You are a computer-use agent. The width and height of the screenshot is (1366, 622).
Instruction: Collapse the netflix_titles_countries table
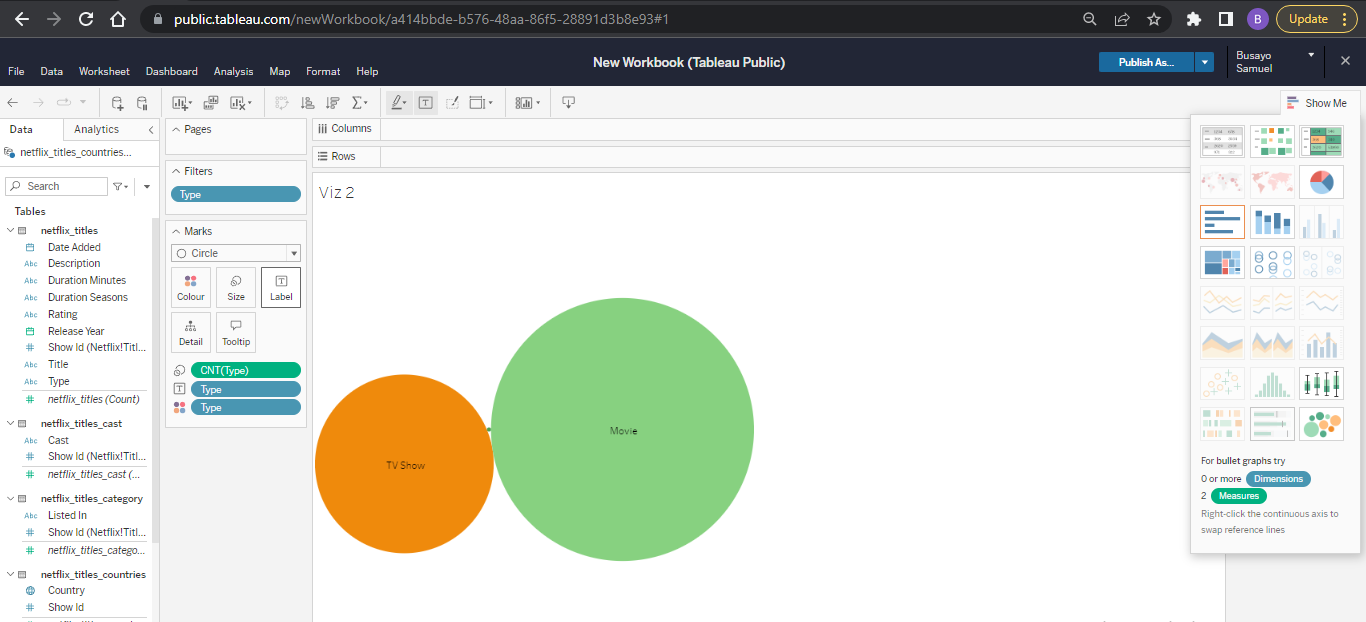(x=9, y=575)
